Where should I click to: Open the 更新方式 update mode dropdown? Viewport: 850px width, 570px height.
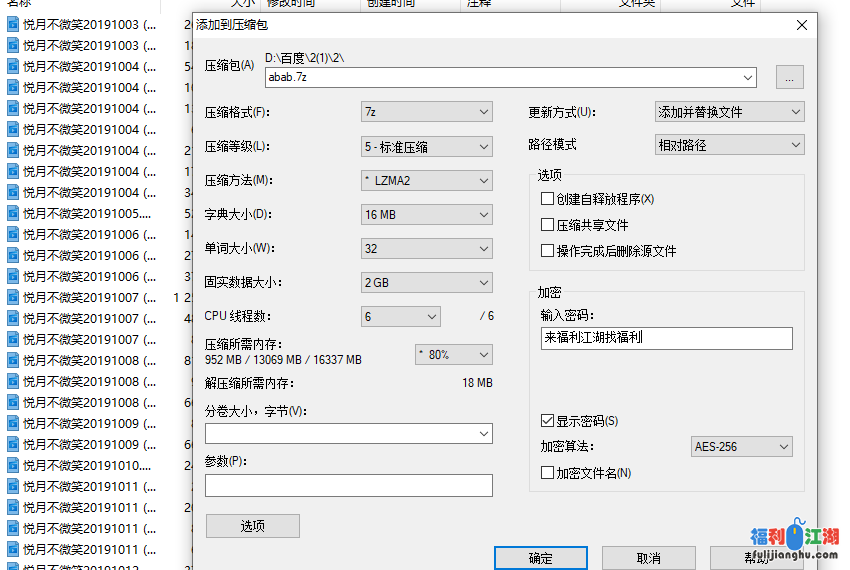click(729, 113)
